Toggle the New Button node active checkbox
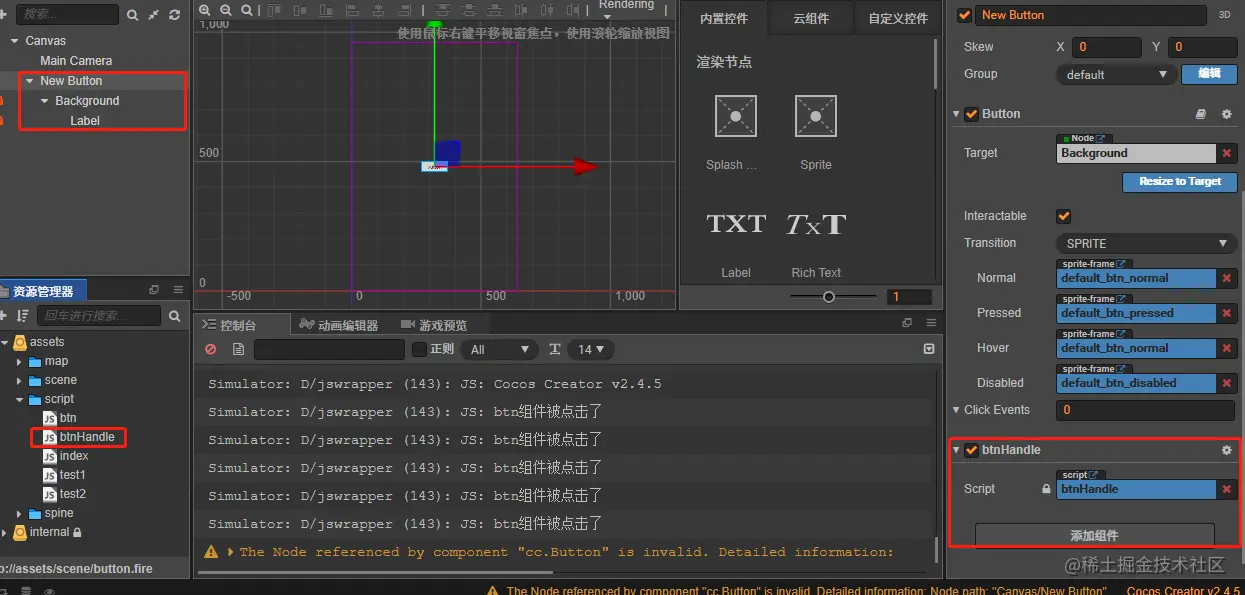 pyautogui.click(x=964, y=15)
